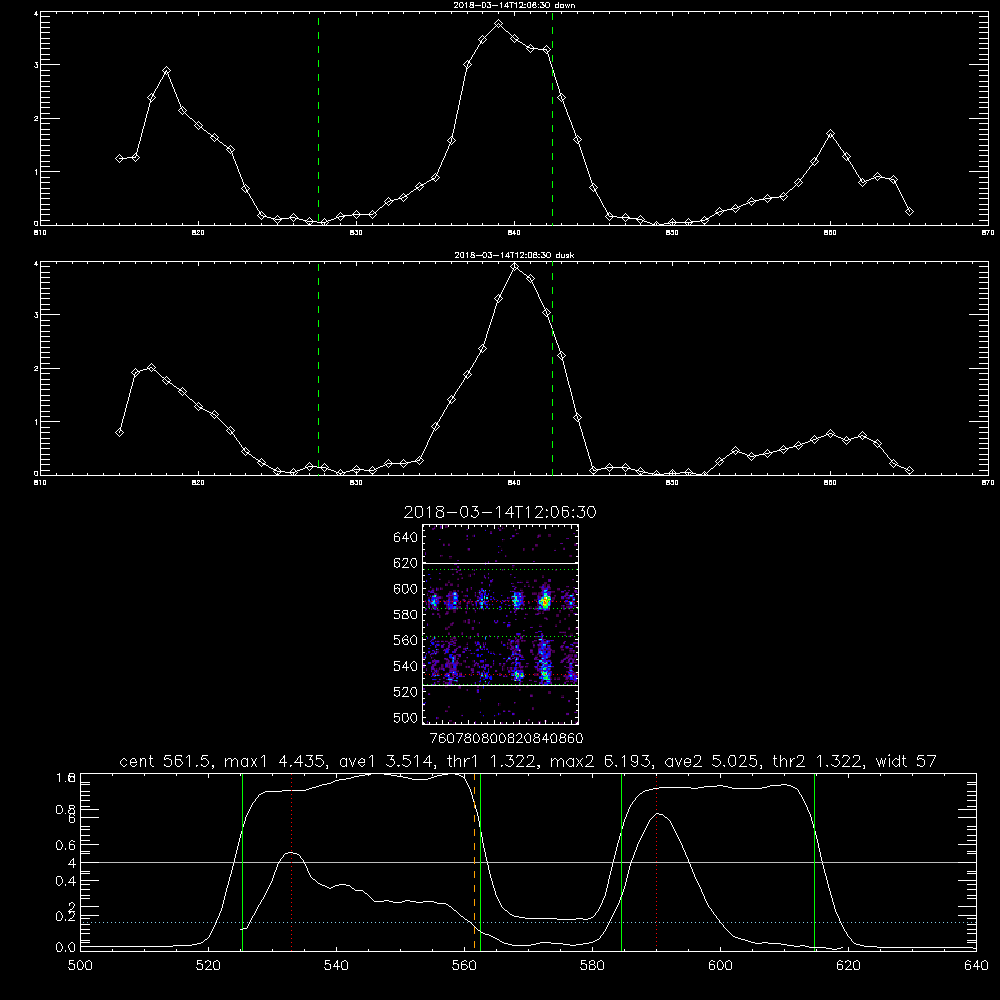The width and height of the screenshot is (1000, 1000).
Task: Select 'ave1 3.514' in the title line
Action: click(386, 761)
